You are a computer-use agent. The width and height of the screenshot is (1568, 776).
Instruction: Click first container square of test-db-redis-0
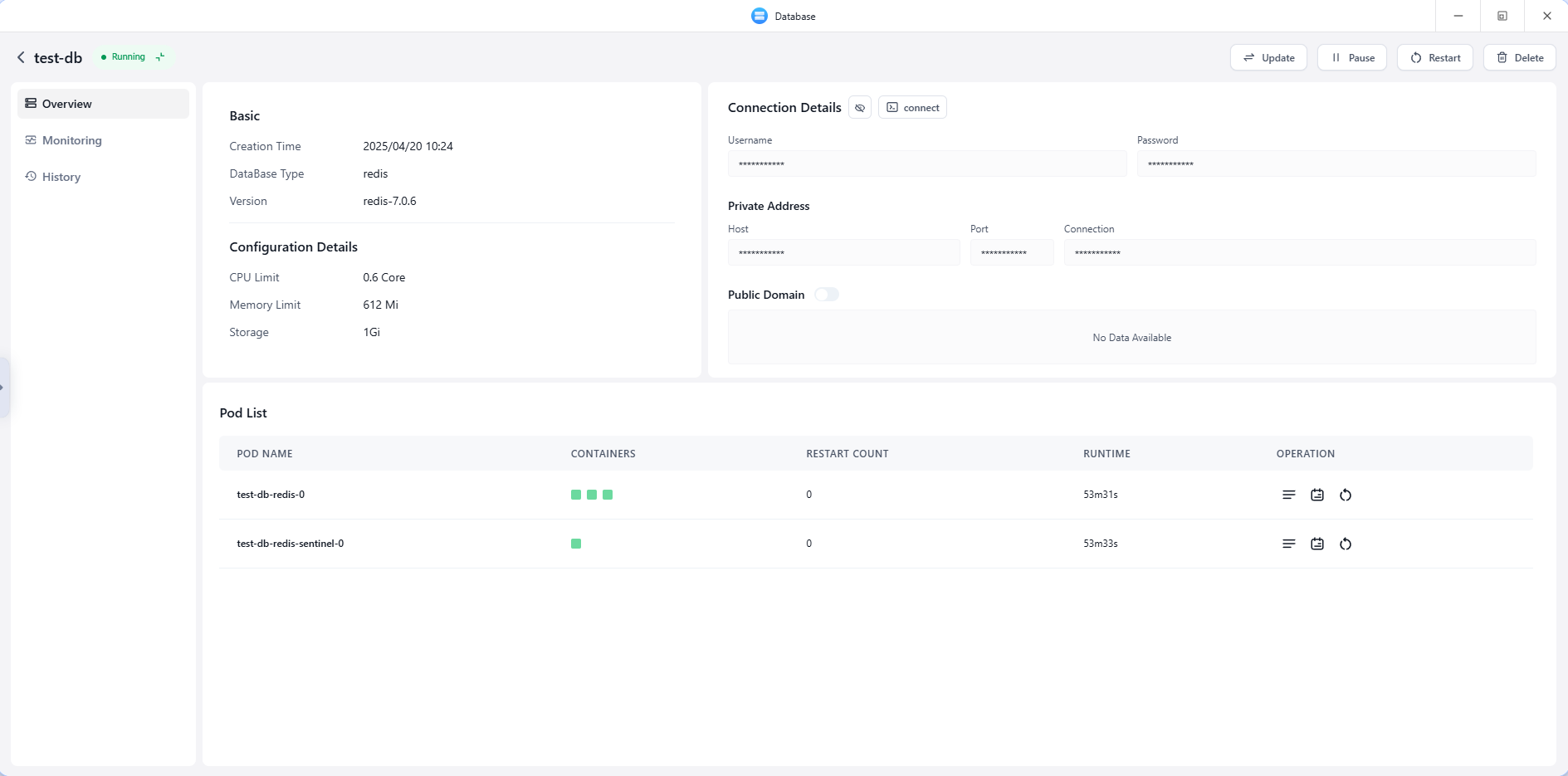tap(576, 495)
